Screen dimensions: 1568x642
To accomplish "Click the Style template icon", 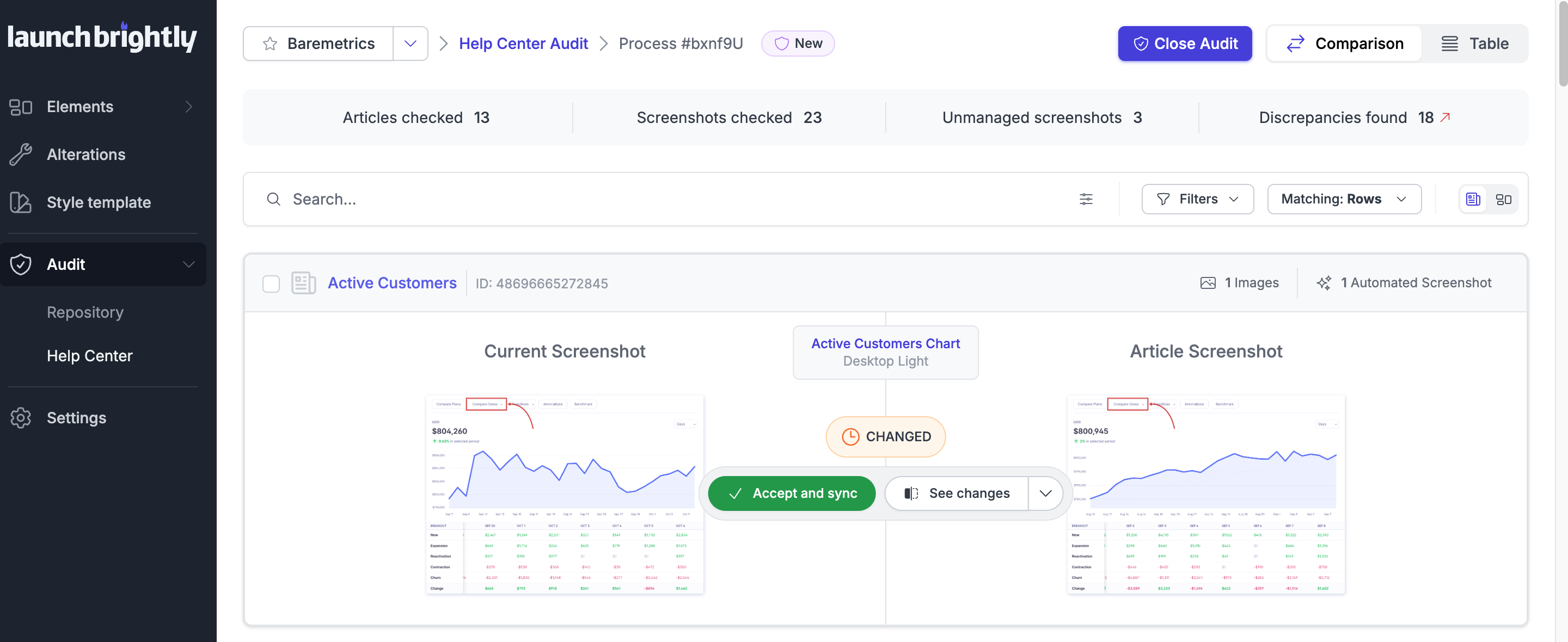I will (x=21, y=202).
